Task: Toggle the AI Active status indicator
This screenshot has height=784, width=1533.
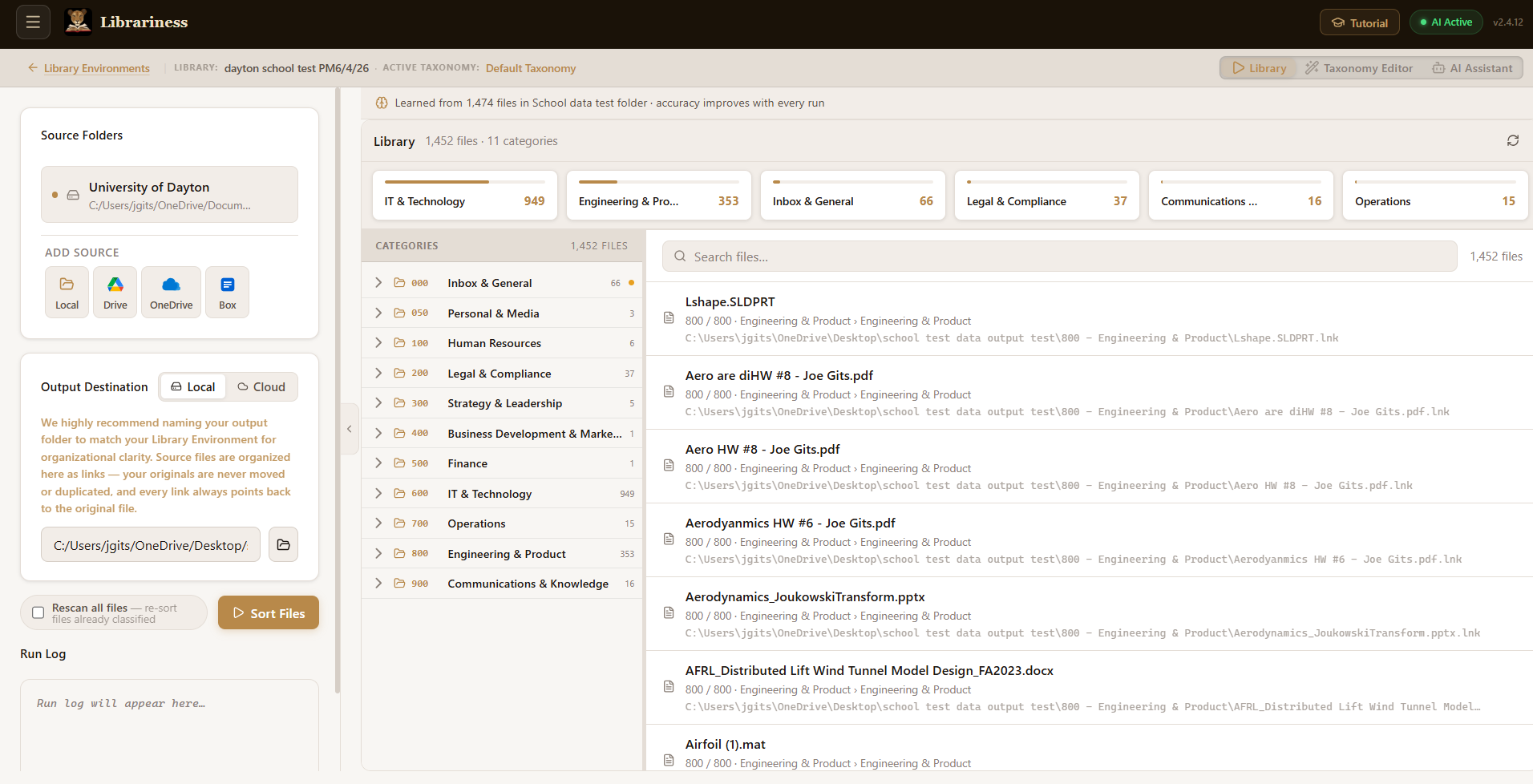Action: [1446, 22]
